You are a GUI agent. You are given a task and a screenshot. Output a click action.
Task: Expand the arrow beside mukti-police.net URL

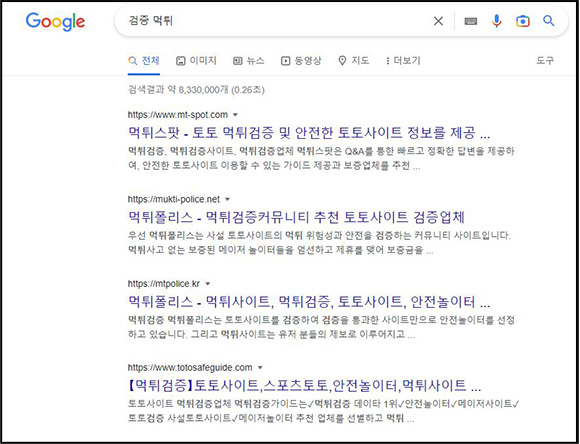coord(227,199)
